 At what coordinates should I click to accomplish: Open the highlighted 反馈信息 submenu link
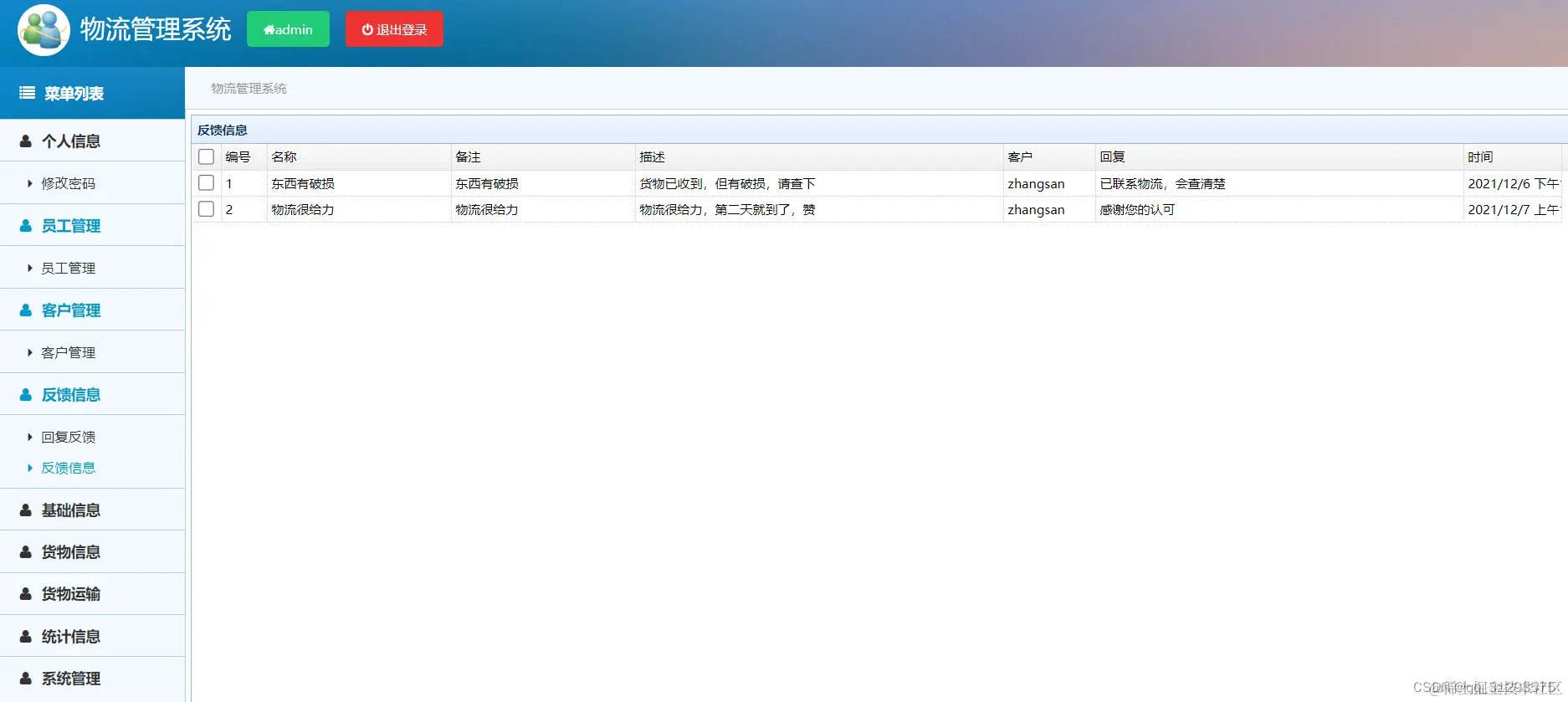pos(69,468)
